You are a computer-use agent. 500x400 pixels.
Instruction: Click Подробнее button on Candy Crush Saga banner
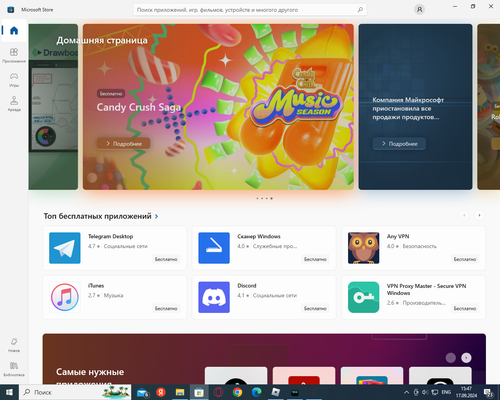point(124,143)
